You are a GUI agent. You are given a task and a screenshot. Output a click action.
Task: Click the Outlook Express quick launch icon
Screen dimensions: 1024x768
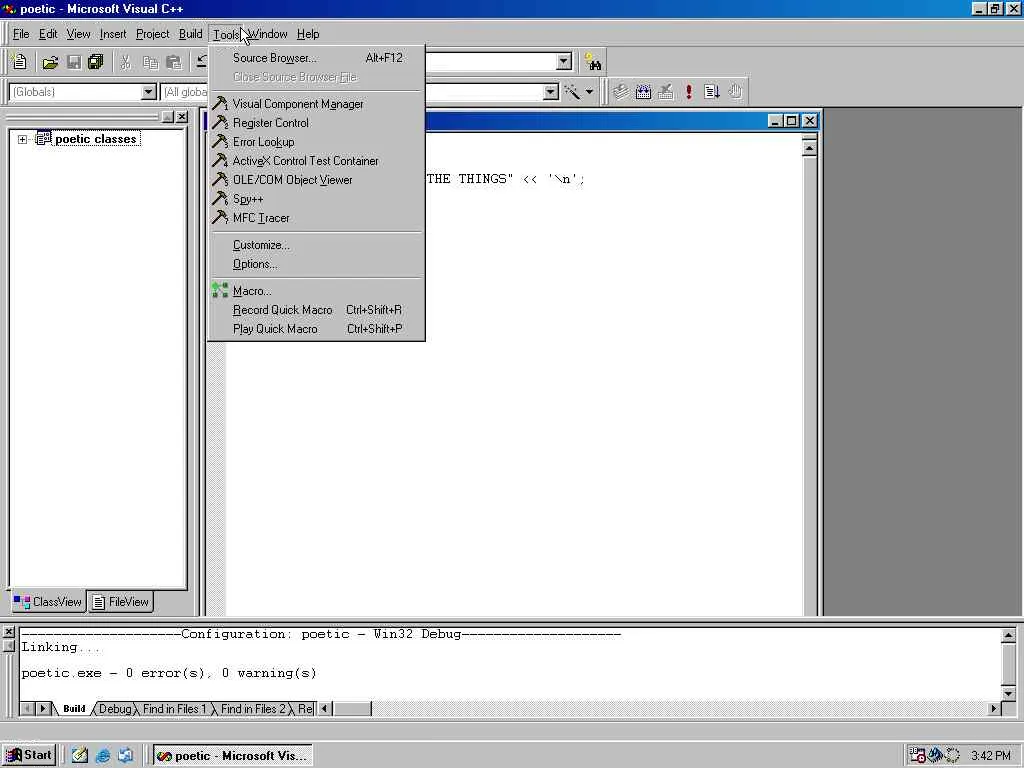click(x=125, y=756)
